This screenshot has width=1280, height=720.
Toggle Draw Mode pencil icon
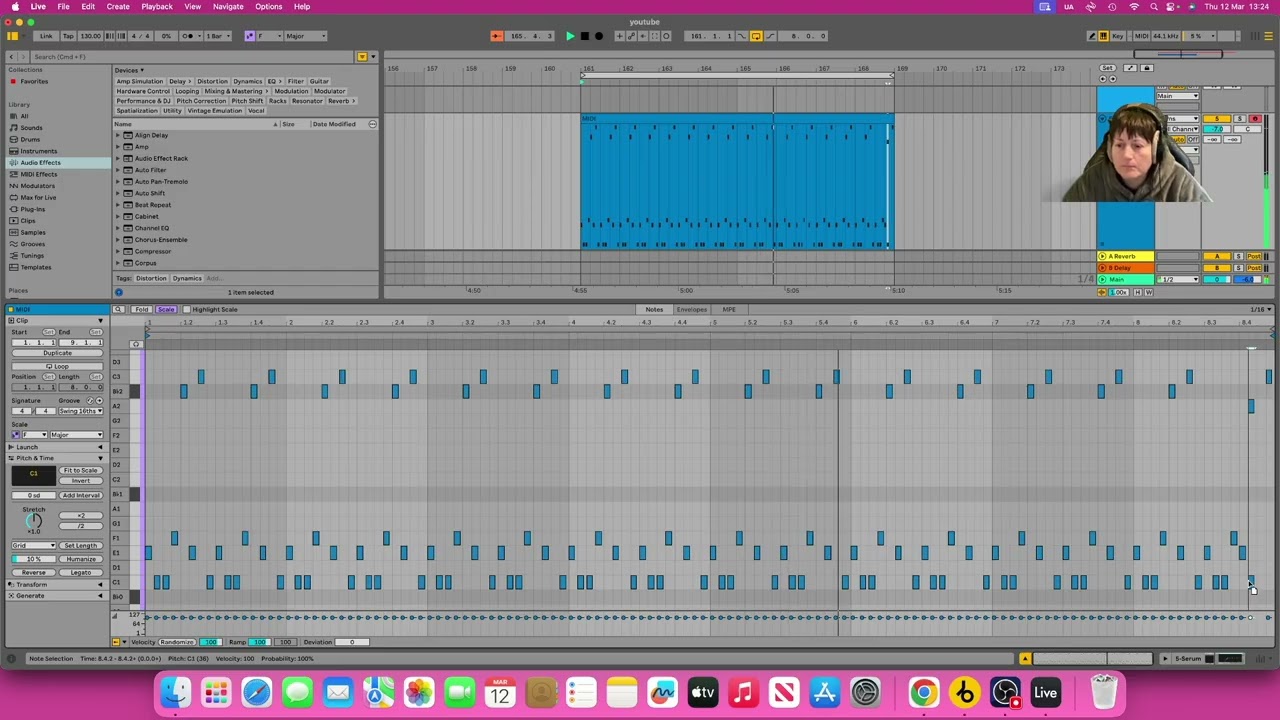[1092, 36]
